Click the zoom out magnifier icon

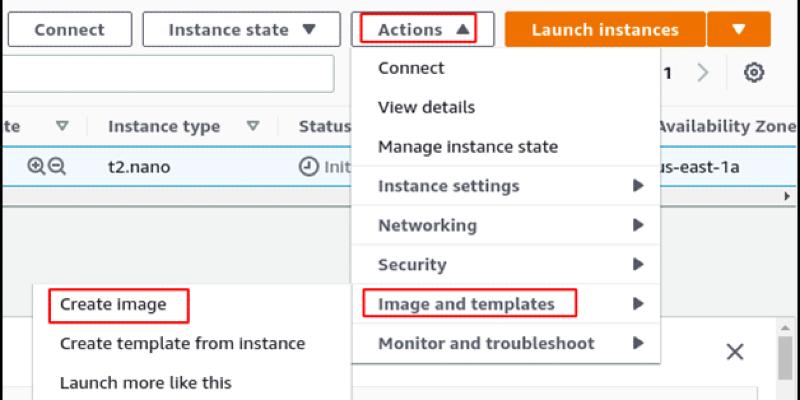pos(57,167)
